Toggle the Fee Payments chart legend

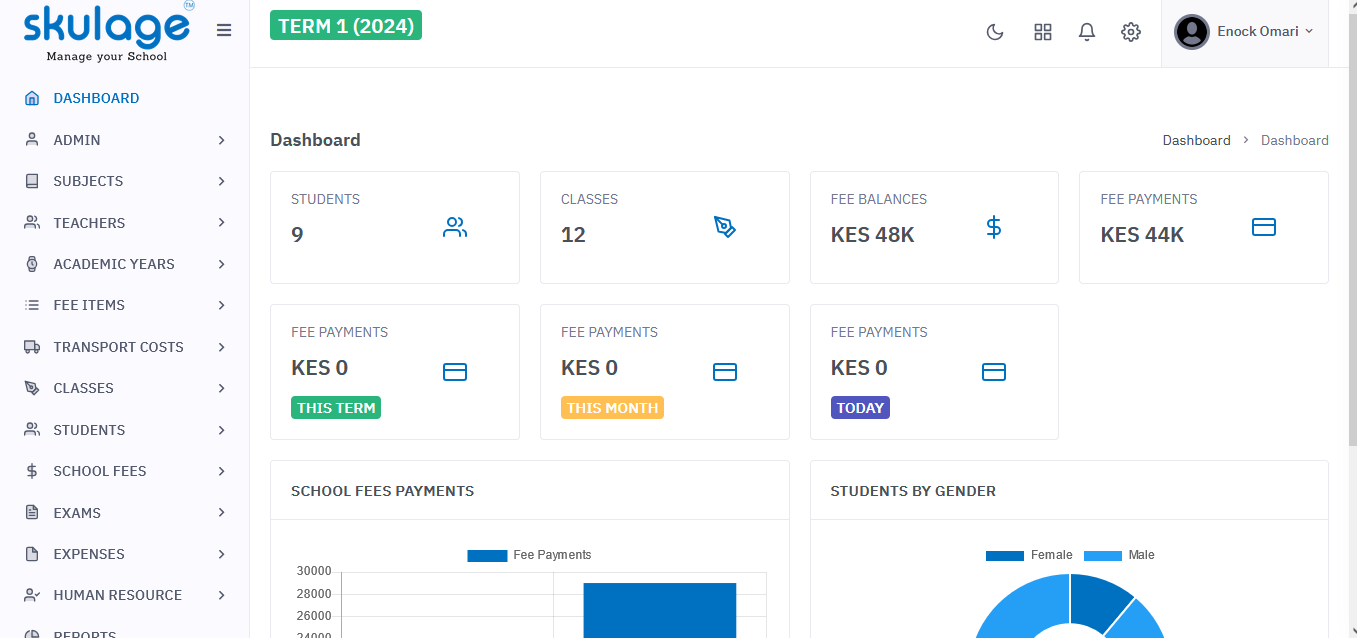click(529, 555)
